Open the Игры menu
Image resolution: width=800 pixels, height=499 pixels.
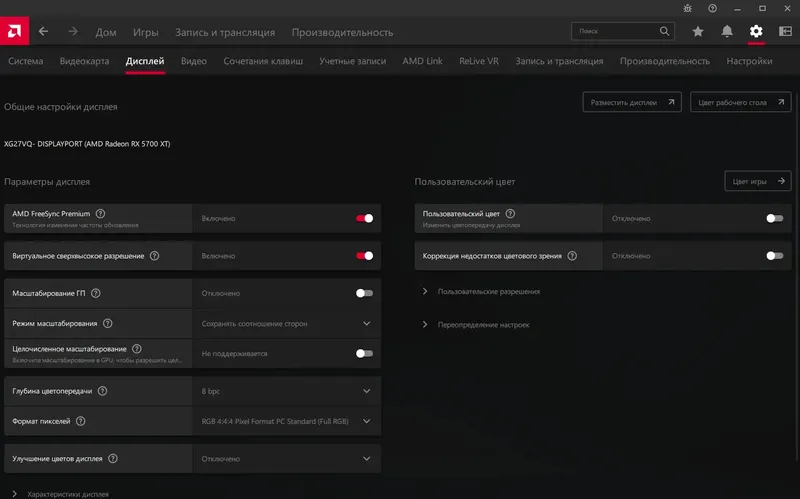[x=146, y=31]
